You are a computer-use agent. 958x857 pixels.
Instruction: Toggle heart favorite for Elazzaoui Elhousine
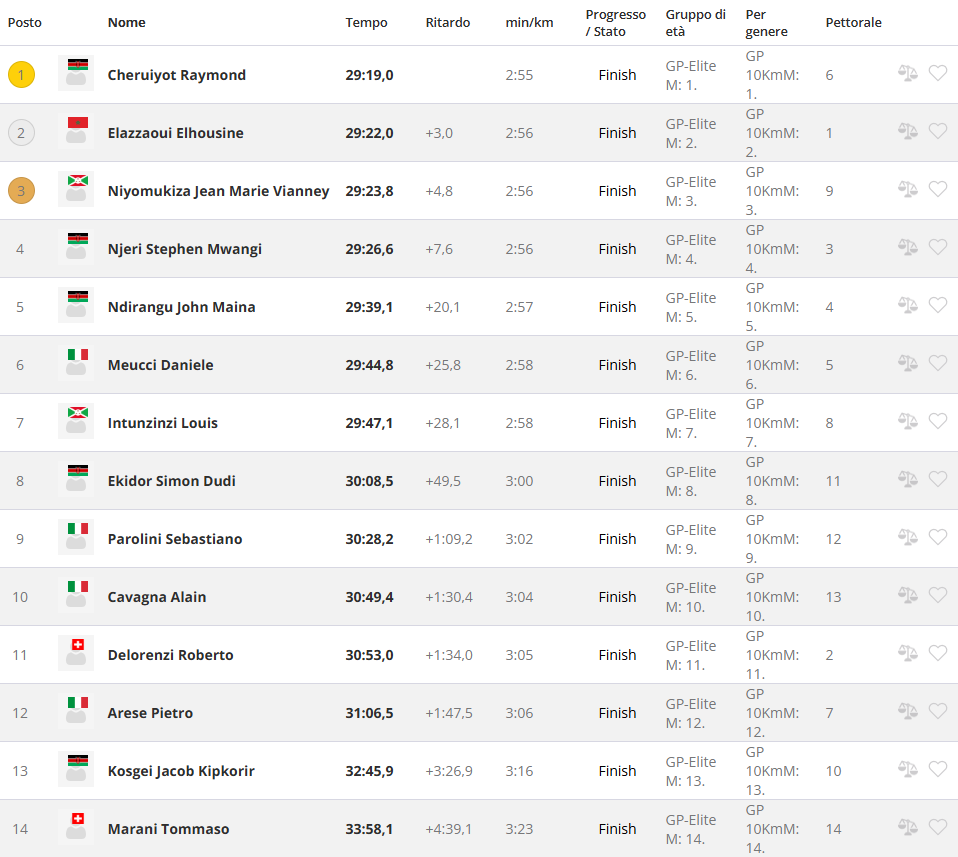[937, 131]
